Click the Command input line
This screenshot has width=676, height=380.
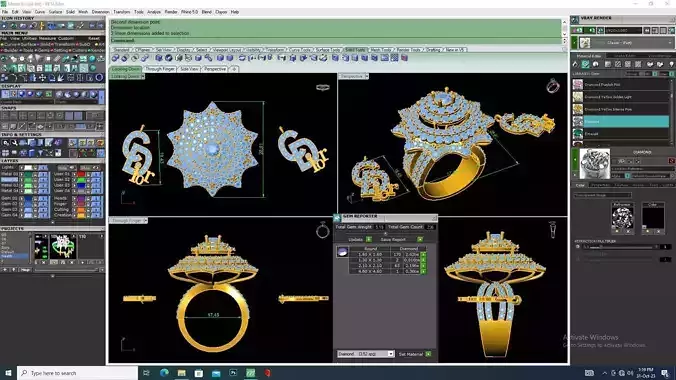pos(336,41)
